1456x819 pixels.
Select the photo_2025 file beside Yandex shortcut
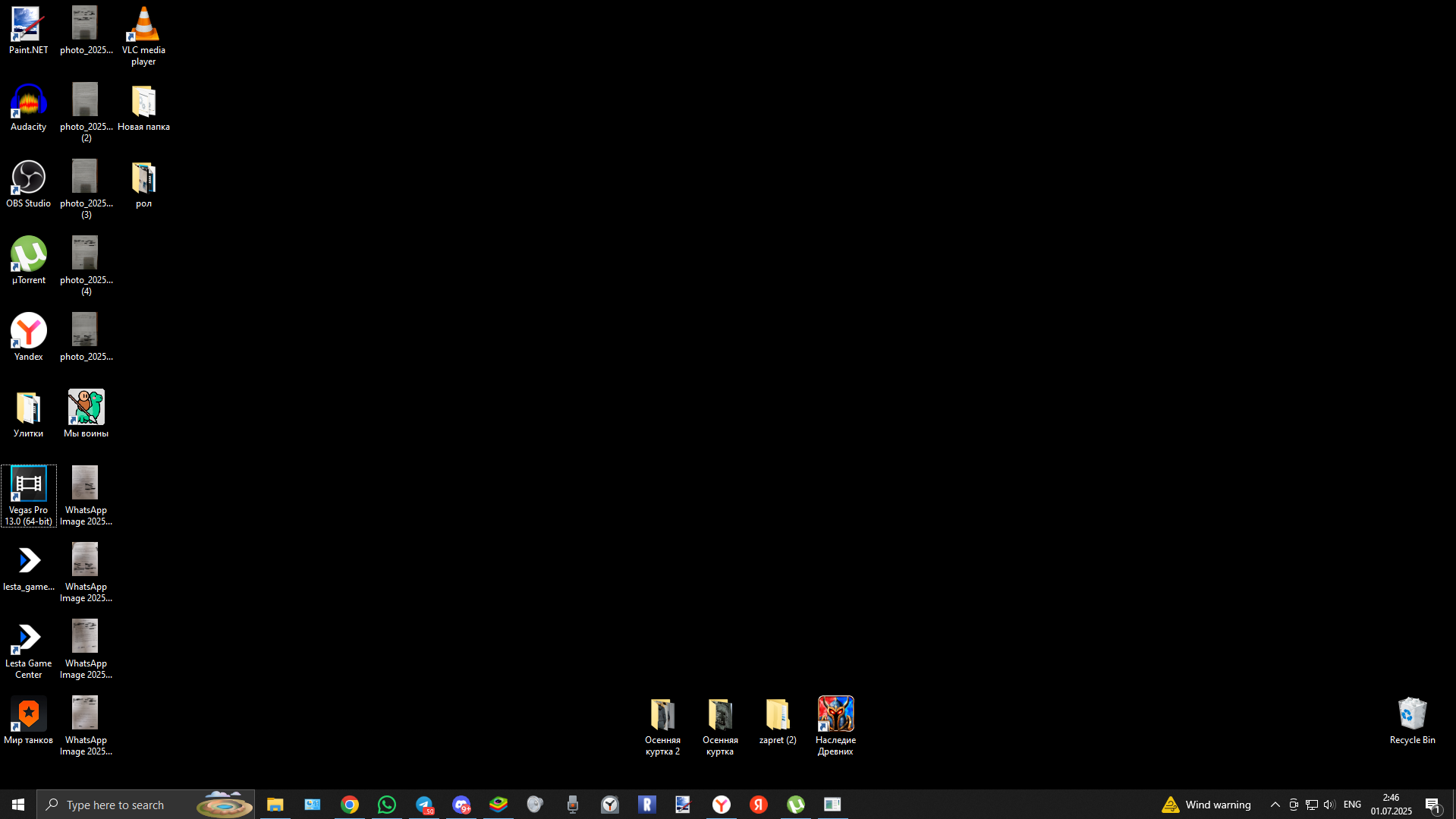[86, 338]
